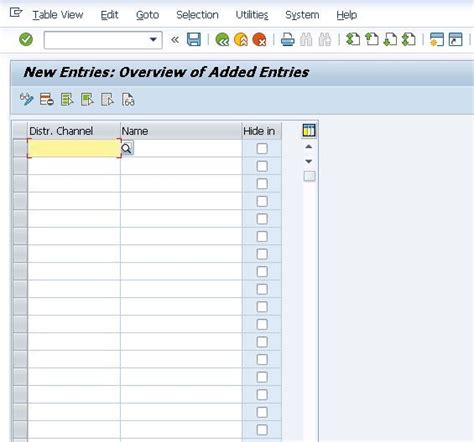Tick the Hide in checkbox, fifth row

262,219
